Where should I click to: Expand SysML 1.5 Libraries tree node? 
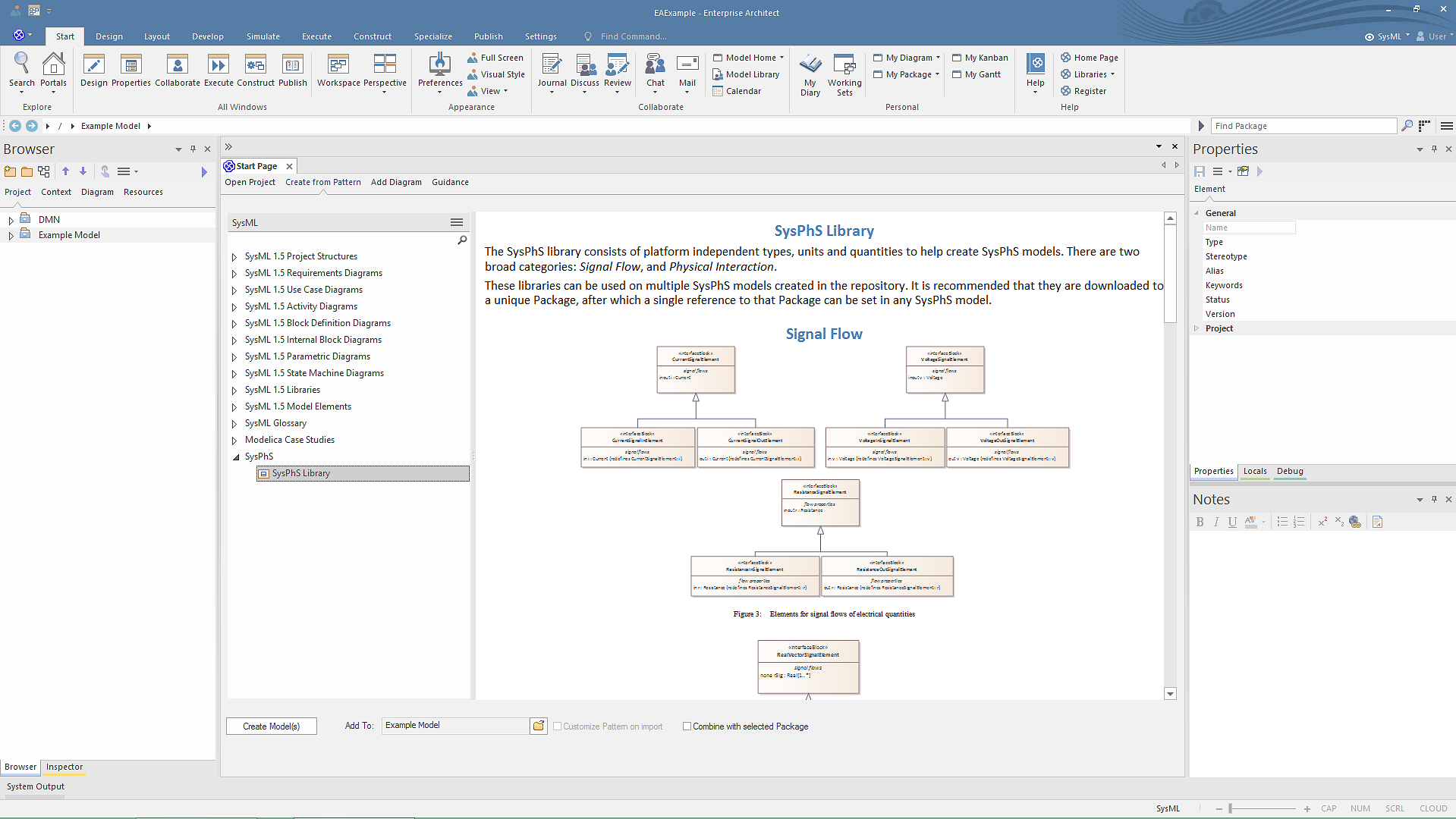click(234, 391)
